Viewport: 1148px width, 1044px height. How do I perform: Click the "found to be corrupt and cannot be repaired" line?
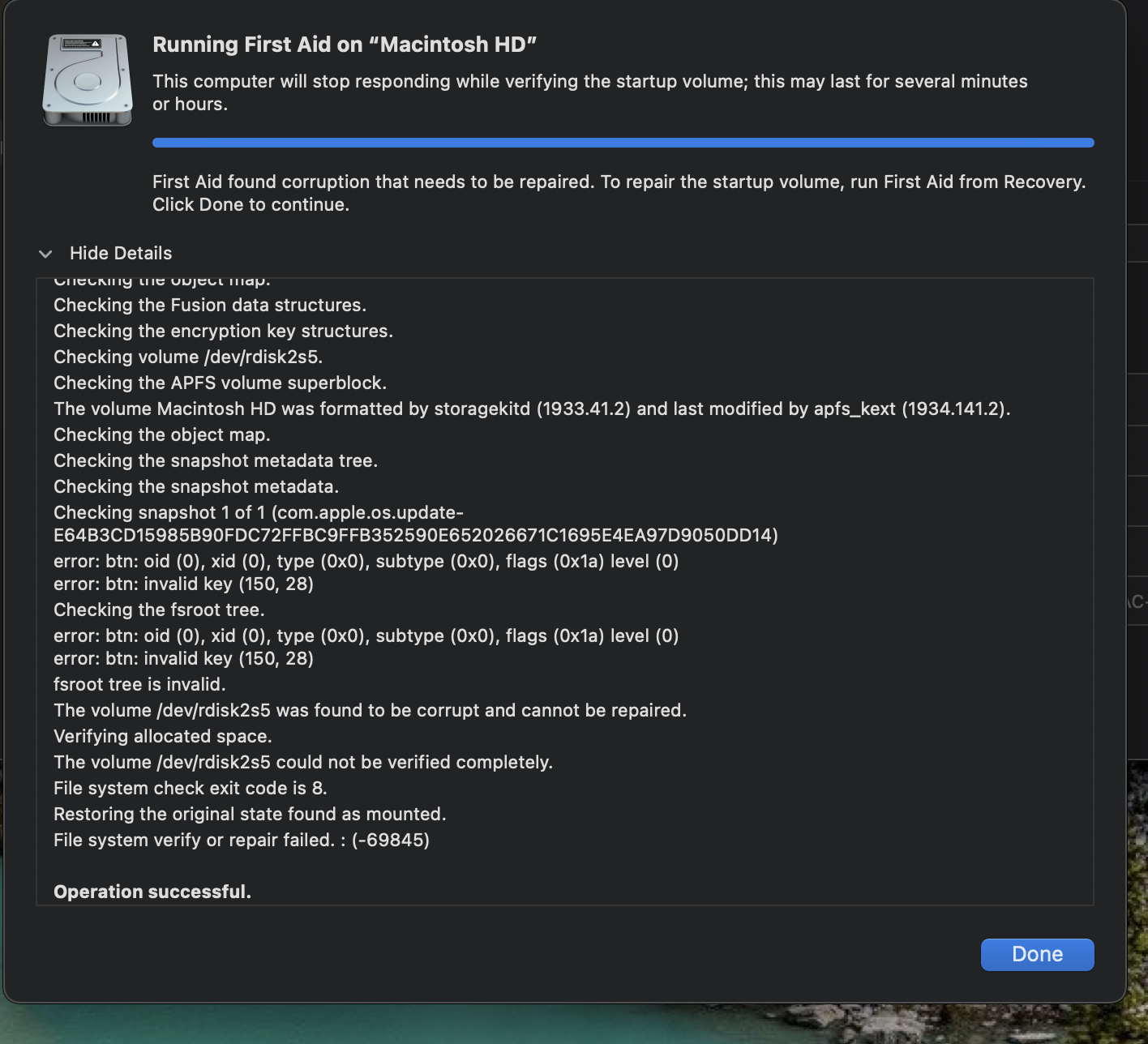[x=370, y=710]
